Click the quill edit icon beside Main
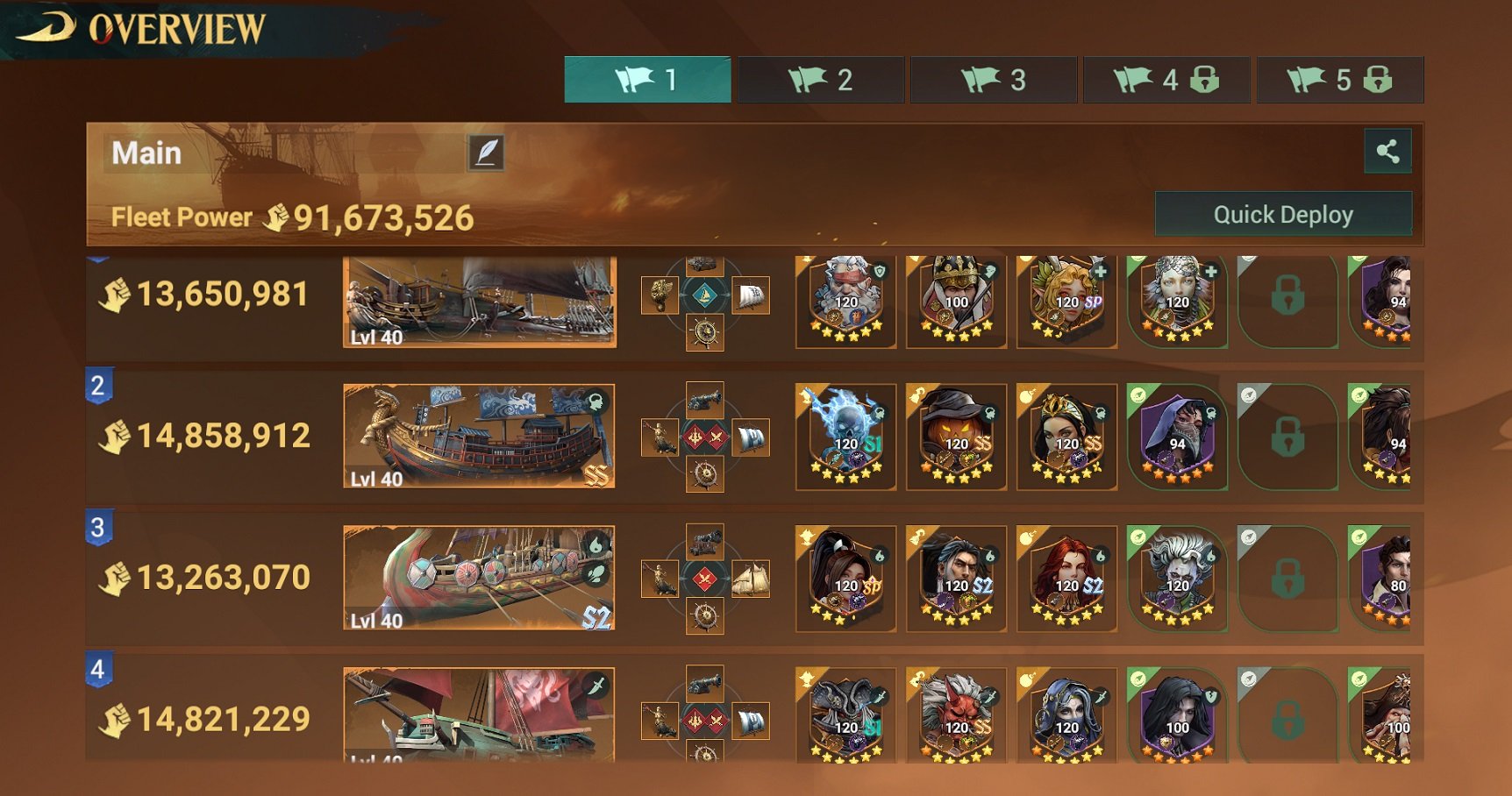 tap(486, 153)
